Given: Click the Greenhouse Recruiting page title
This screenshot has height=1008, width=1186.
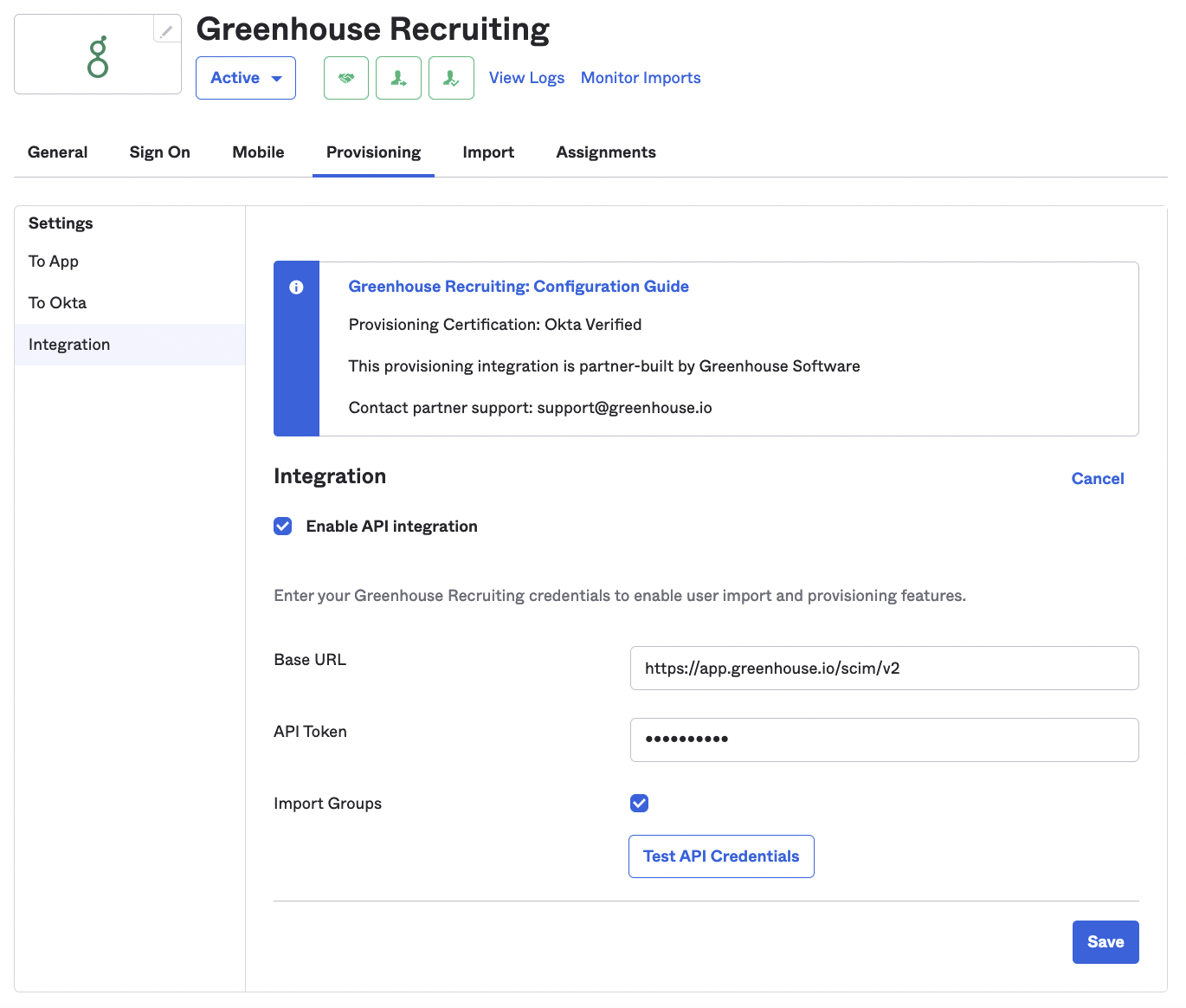Looking at the screenshot, I should coord(373,29).
